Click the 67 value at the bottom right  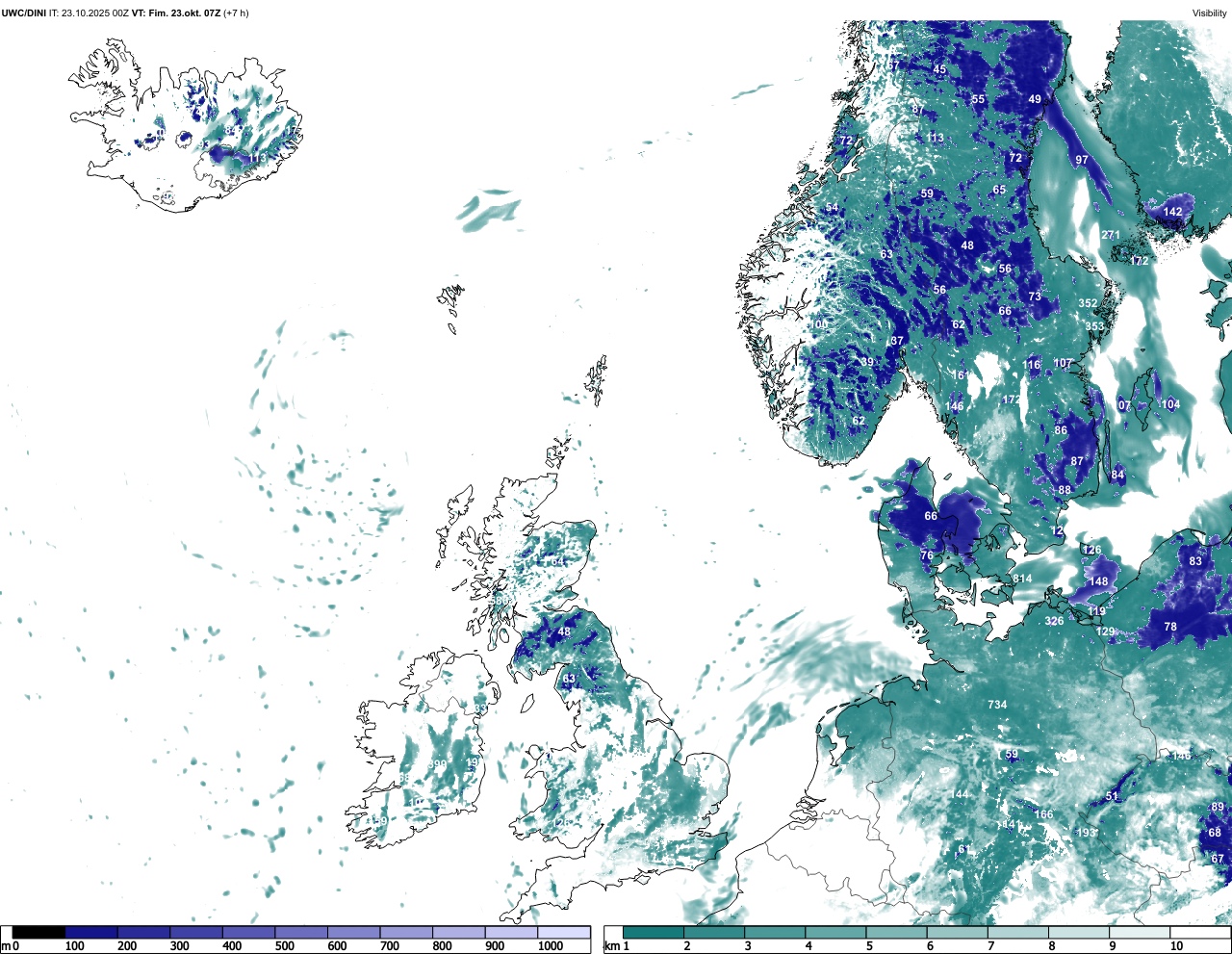1218,859
